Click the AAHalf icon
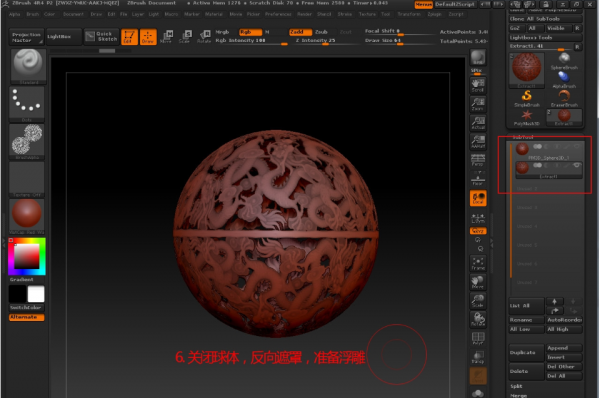 pyautogui.click(x=478, y=142)
